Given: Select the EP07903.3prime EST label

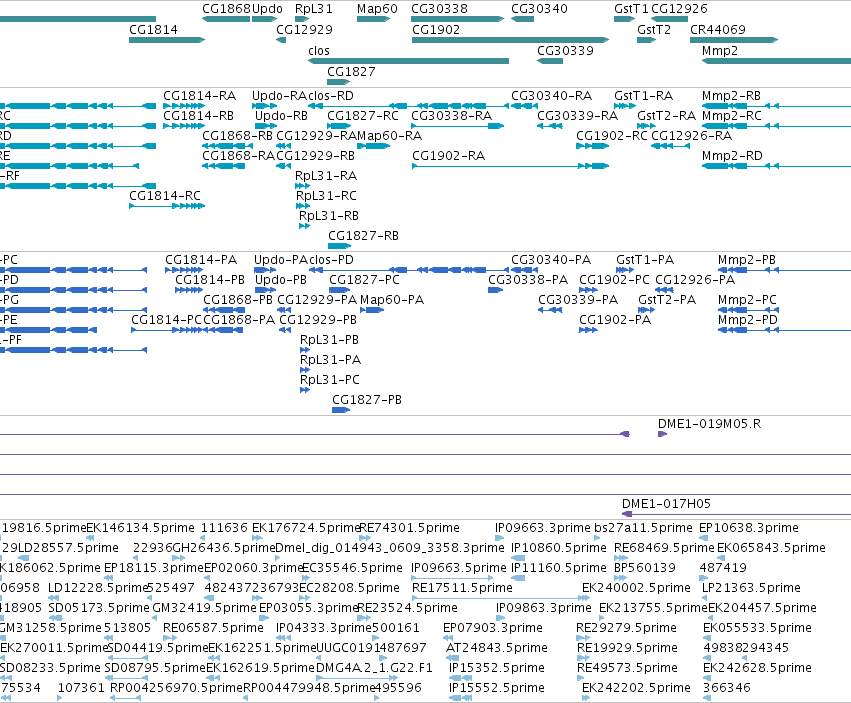Looking at the screenshot, I should click(x=493, y=628).
